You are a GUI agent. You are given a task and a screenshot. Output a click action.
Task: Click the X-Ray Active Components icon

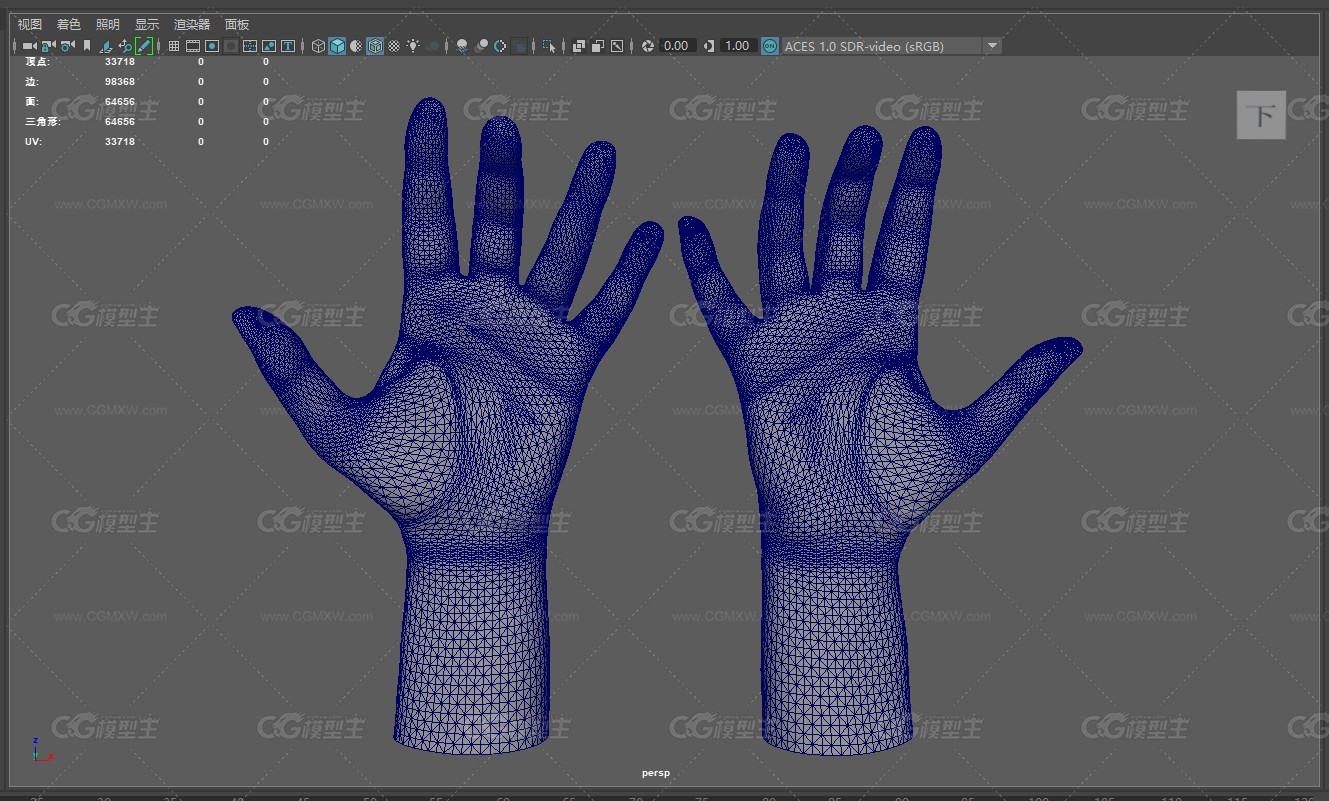(597, 46)
